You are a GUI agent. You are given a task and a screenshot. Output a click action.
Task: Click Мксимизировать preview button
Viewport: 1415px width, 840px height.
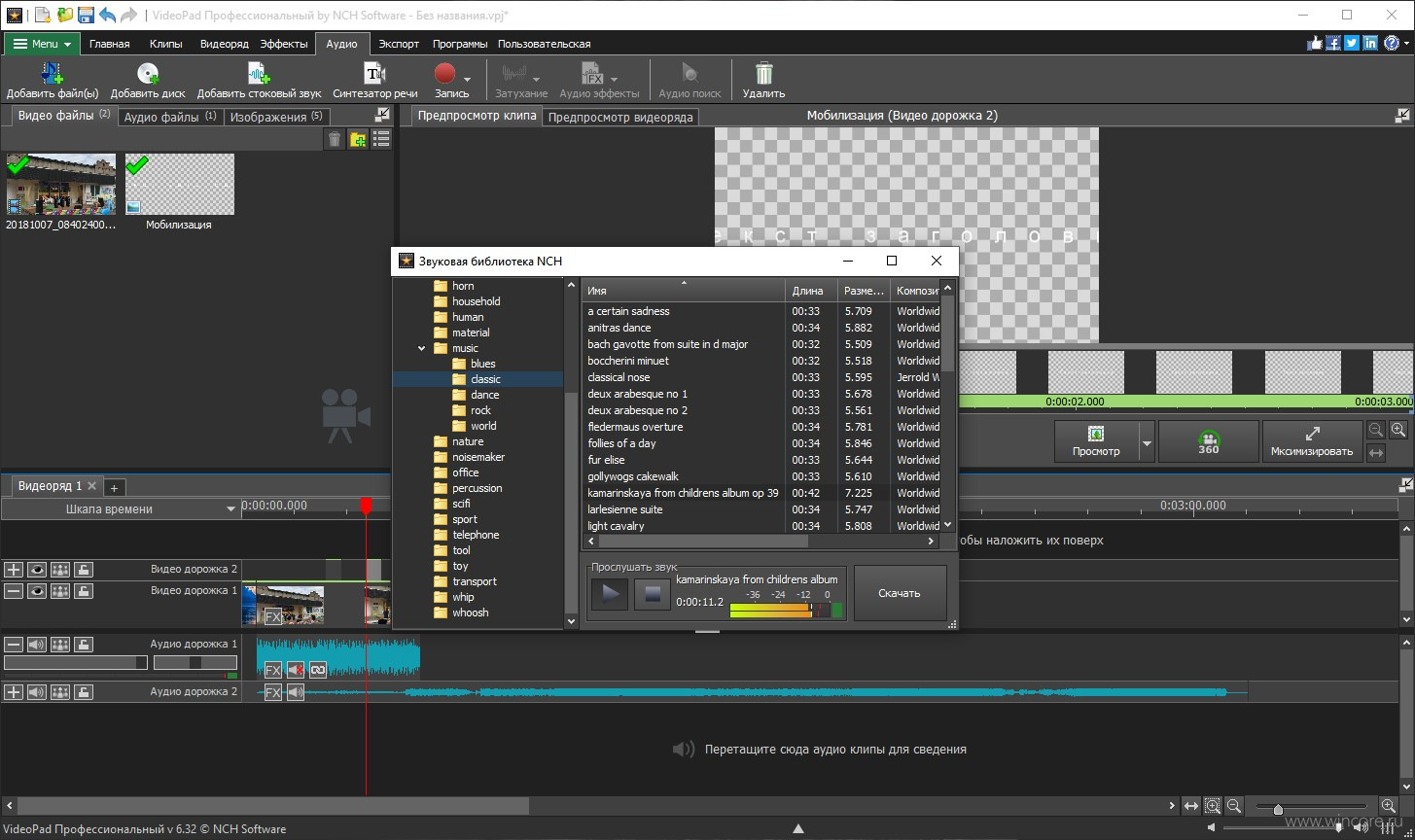1312,441
